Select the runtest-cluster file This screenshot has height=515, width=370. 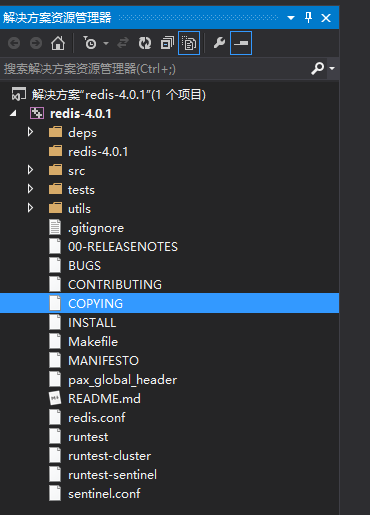tap(110, 456)
